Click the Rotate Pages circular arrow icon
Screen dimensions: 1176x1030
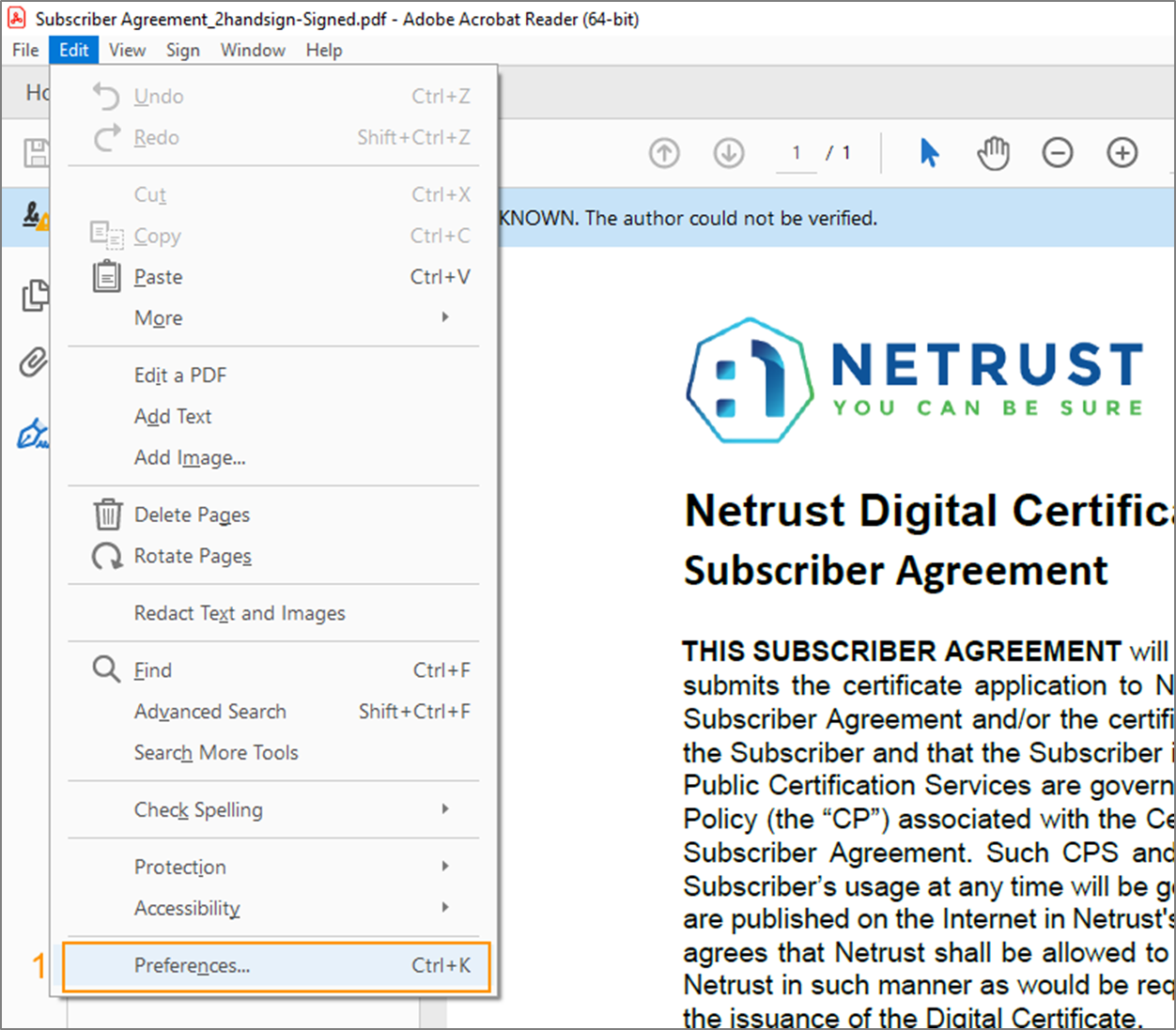pos(107,556)
